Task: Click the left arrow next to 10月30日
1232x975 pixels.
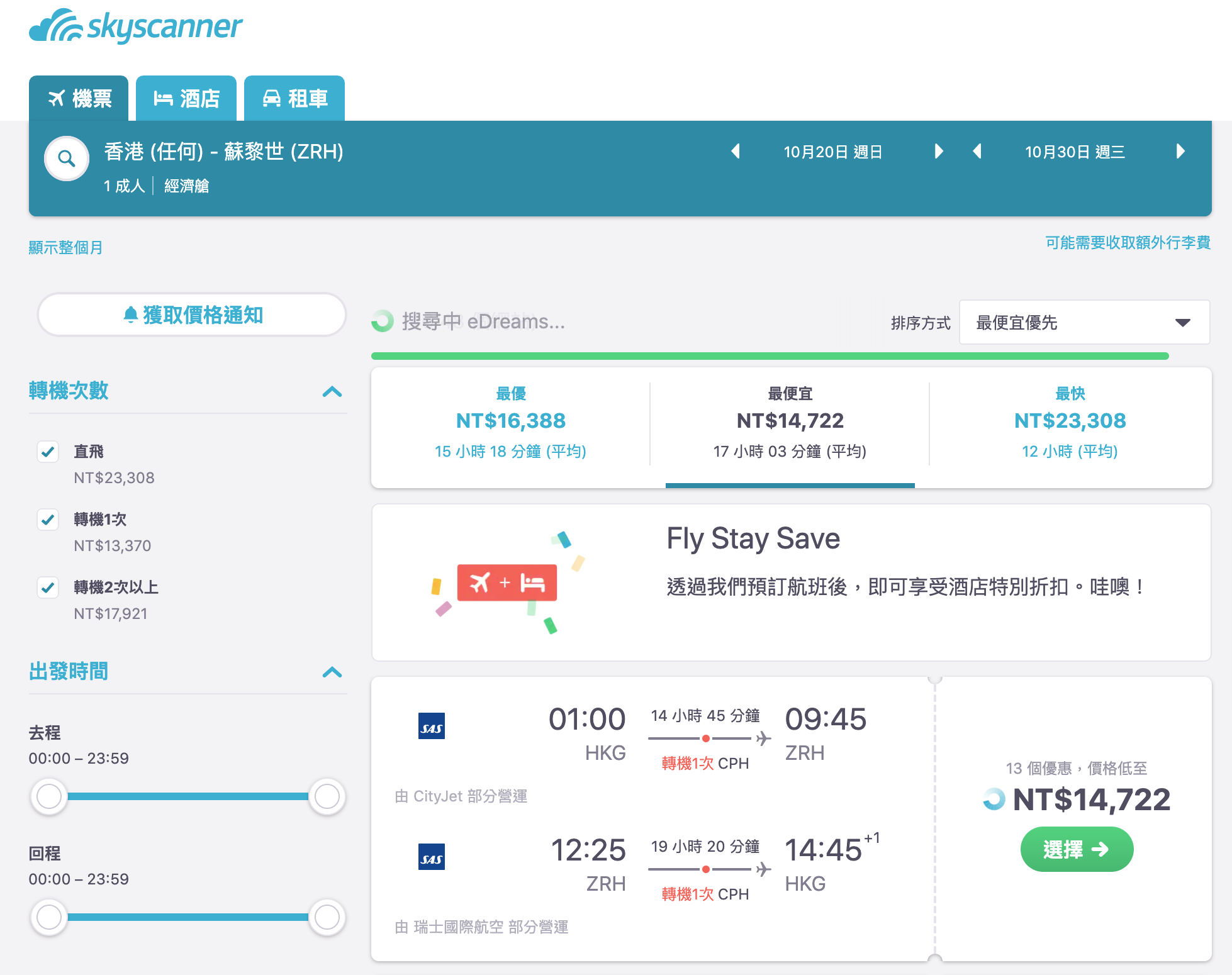Action: 978,151
